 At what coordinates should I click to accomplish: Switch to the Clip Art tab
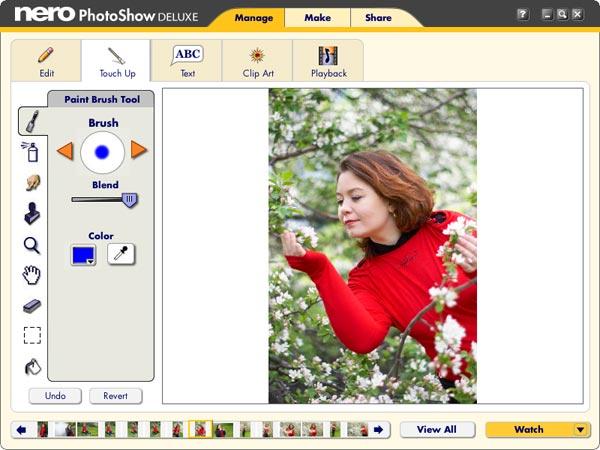(258, 61)
